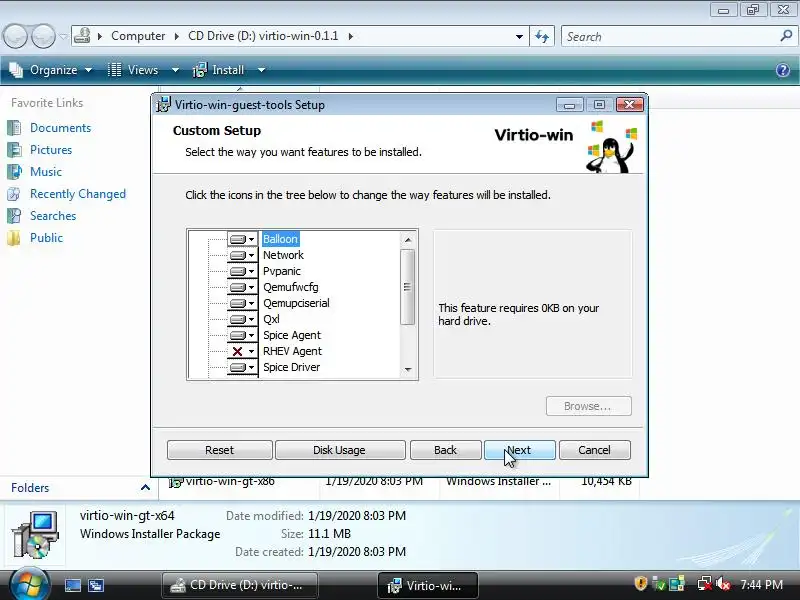Open Qxl feature install dropdown icon
Screen dimensions: 800x600
242,319
